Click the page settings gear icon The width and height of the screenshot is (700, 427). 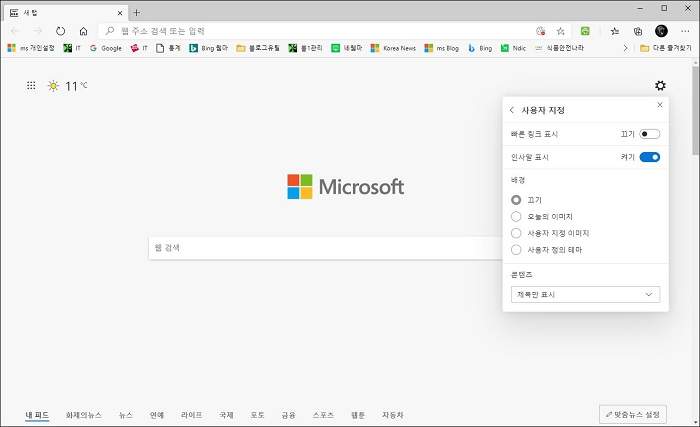click(660, 85)
